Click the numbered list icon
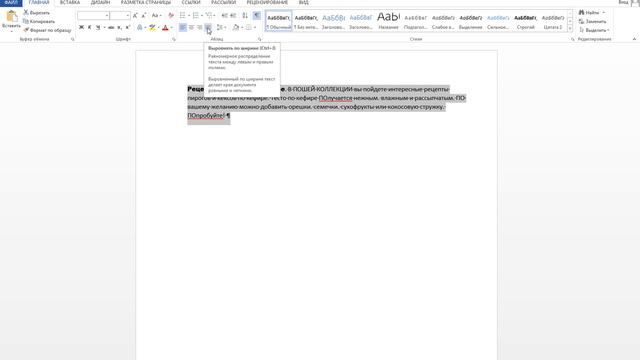The image size is (640, 360). click(x=196, y=16)
